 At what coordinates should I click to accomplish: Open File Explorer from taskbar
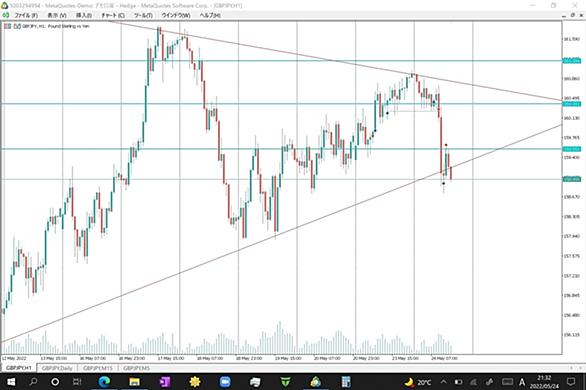pyautogui.click(x=134, y=382)
